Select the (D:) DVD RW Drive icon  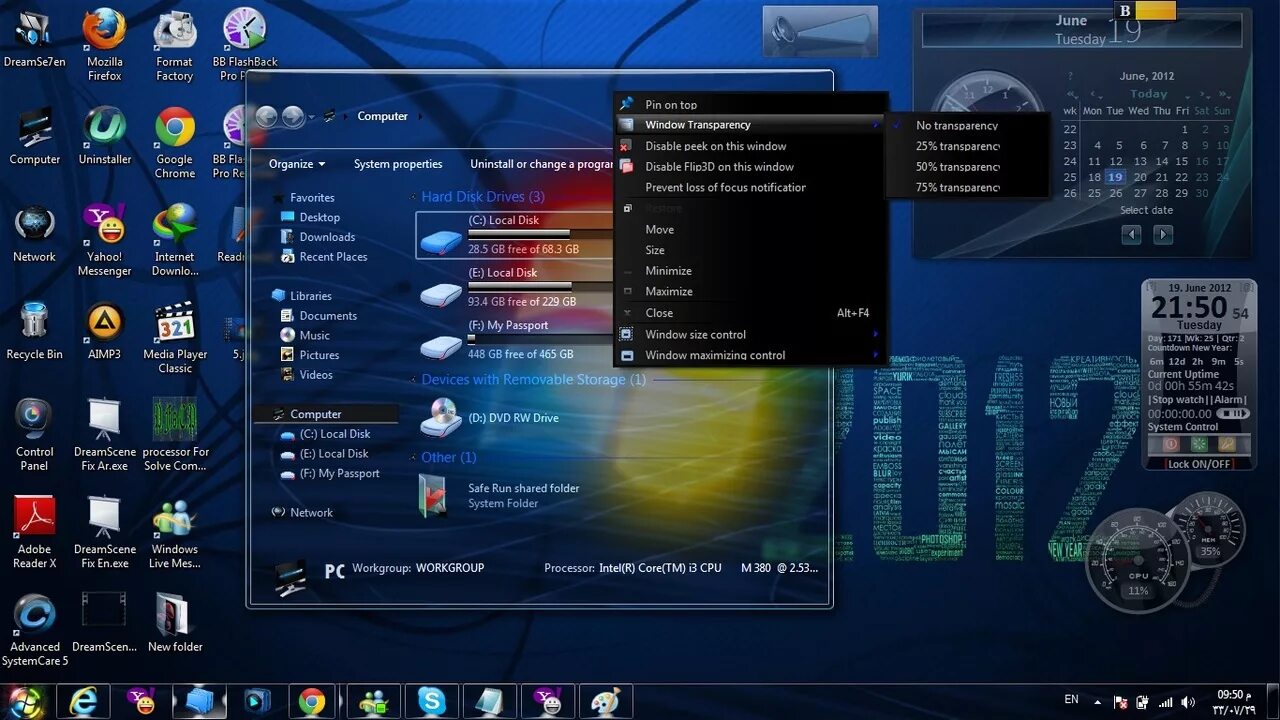[x=440, y=417]
